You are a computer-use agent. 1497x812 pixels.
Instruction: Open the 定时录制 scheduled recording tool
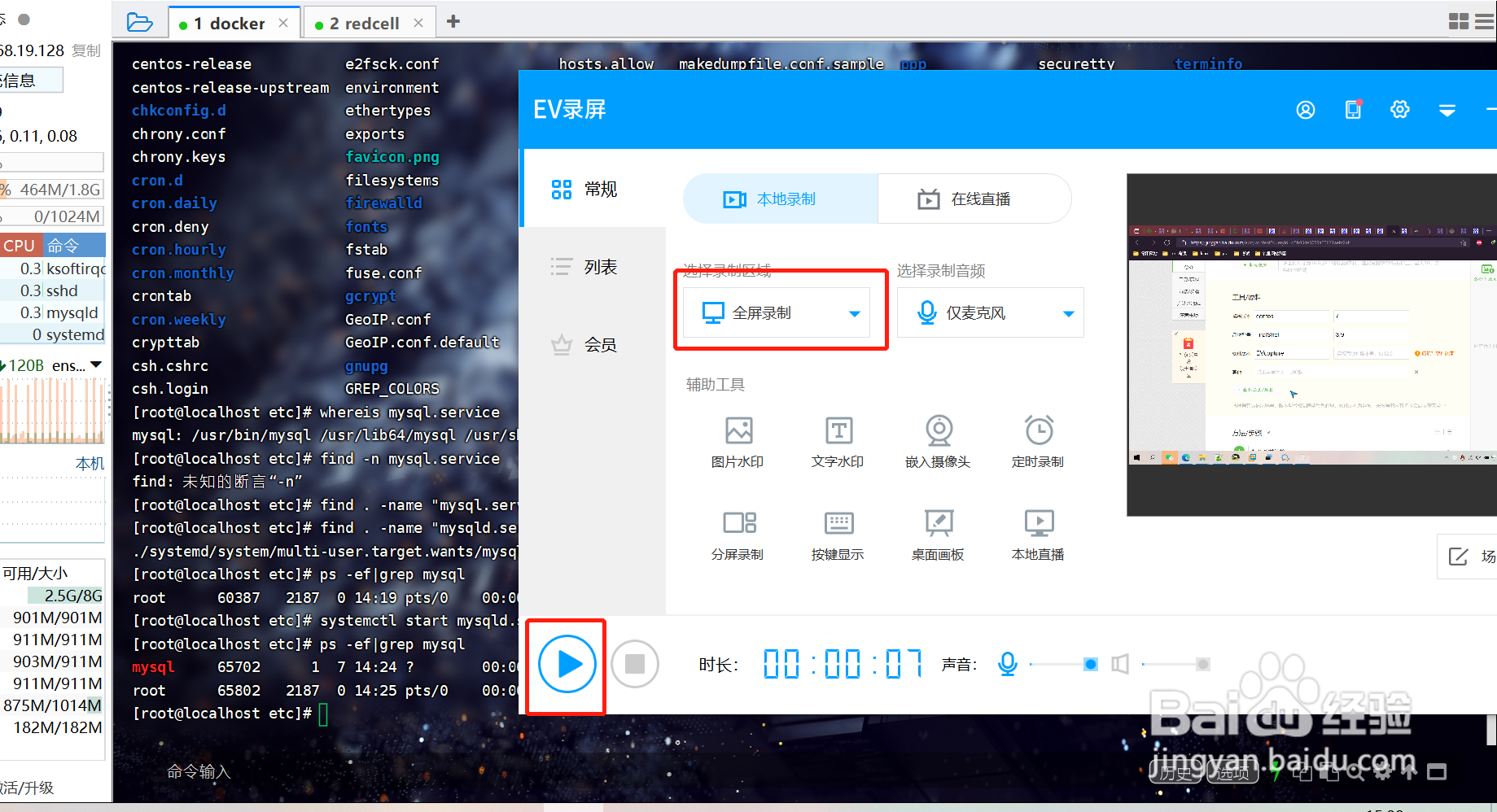[x=1038, y=442]
